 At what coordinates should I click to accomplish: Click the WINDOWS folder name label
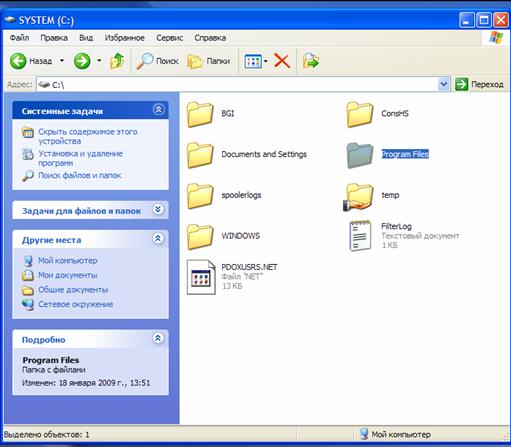[x=241, y=236]
